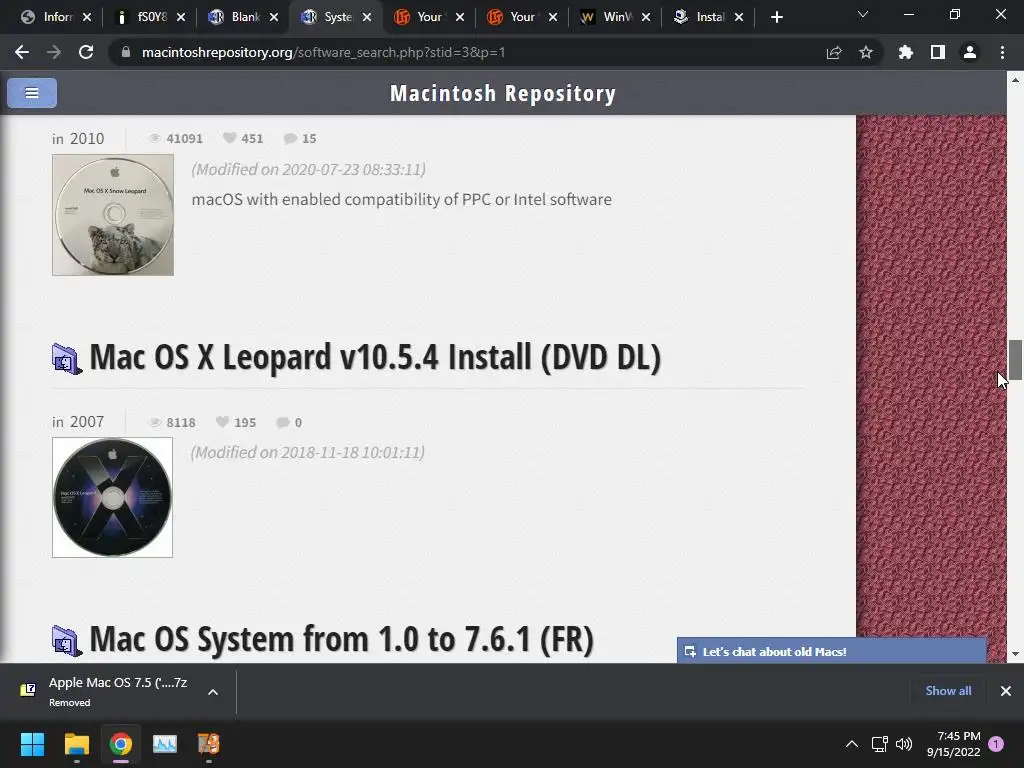Reload the current page
This screenshot has height=768, width=1024.
(x=86, y=52)
